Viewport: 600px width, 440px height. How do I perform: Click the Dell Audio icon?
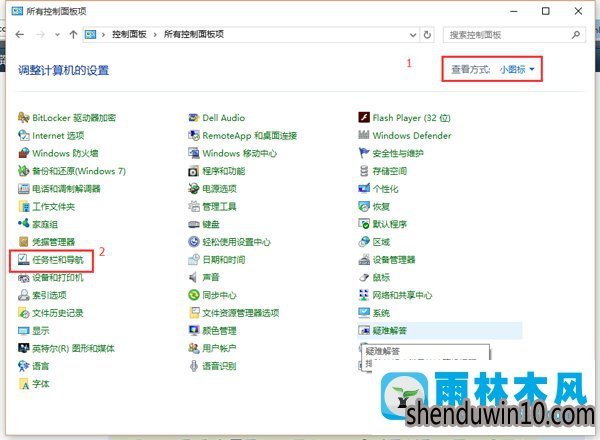(x=194, y=117)
